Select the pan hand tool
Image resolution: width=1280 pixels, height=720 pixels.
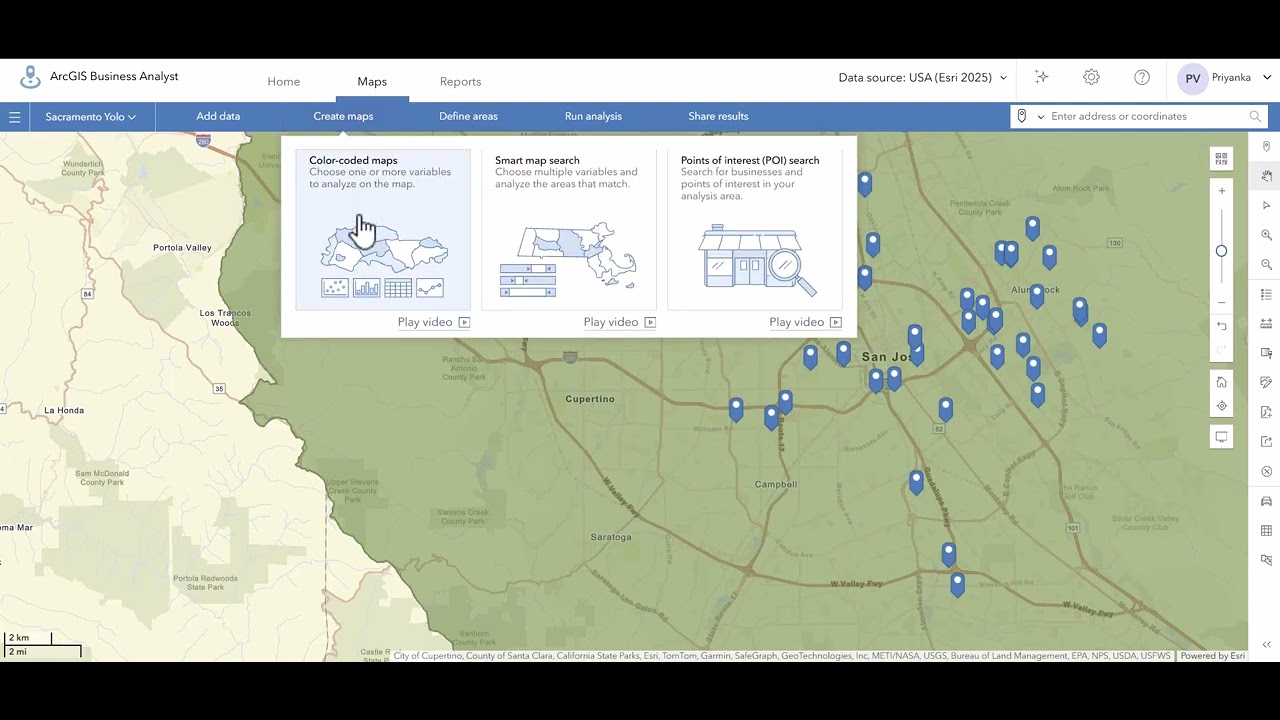click(1266, 176)
